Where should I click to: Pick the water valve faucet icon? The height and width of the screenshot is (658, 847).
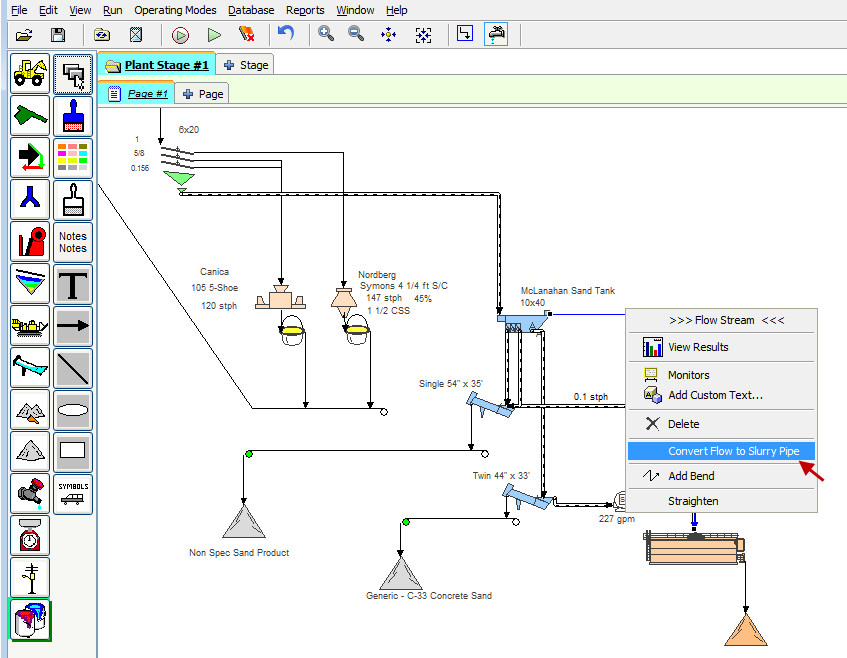[30, 494]
